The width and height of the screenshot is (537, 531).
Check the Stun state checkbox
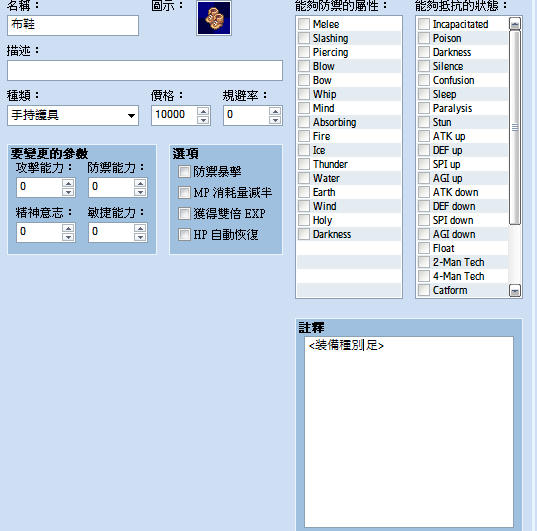(424, 122)
